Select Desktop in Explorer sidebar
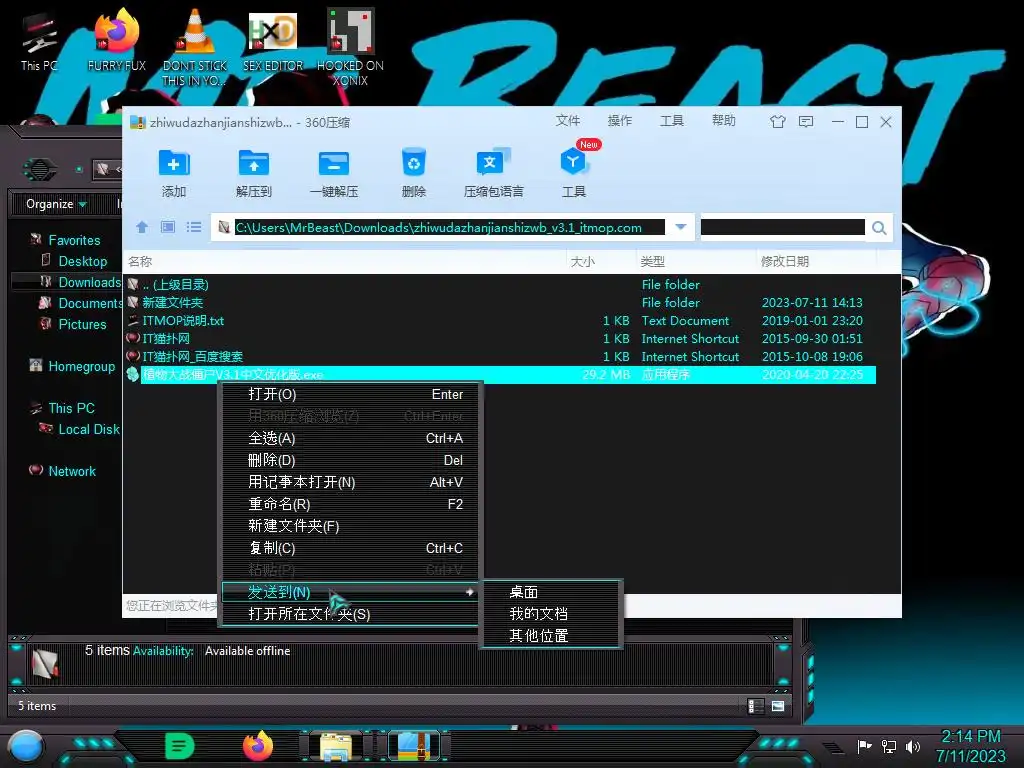 click(83, 261)
